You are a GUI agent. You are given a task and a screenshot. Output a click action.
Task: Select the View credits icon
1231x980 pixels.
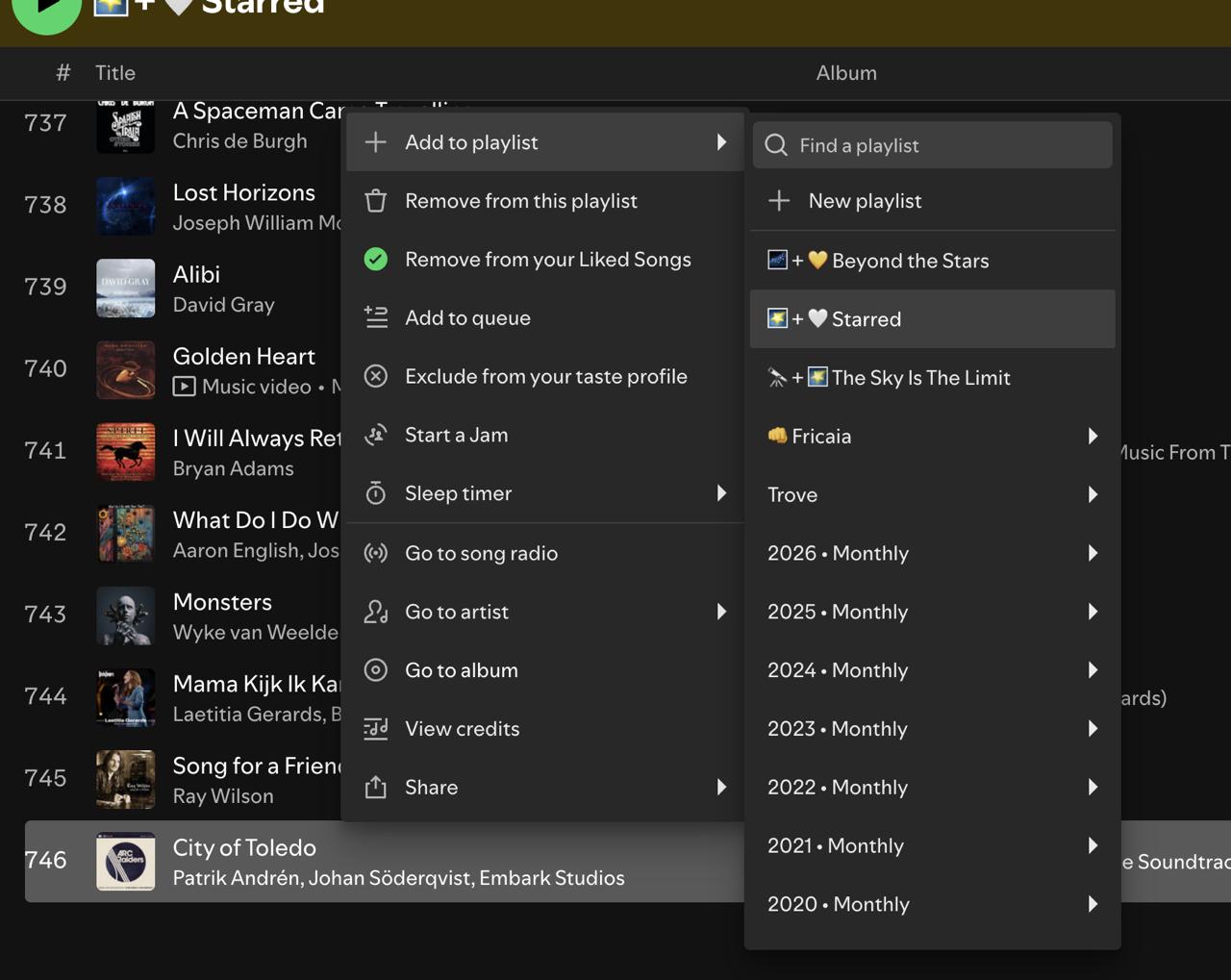(x=376, y=728)
